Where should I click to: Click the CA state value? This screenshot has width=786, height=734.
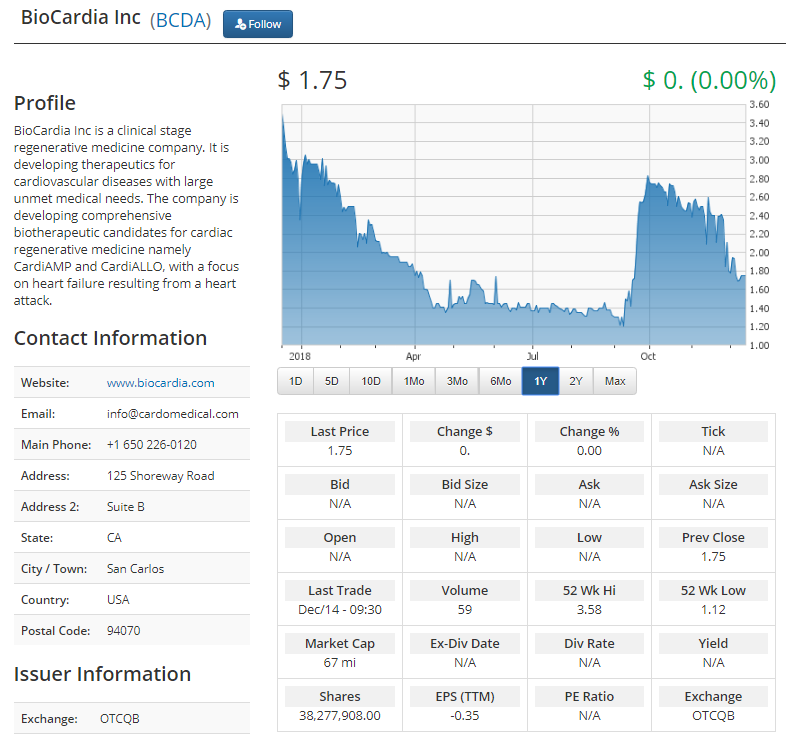click(114, 538)
